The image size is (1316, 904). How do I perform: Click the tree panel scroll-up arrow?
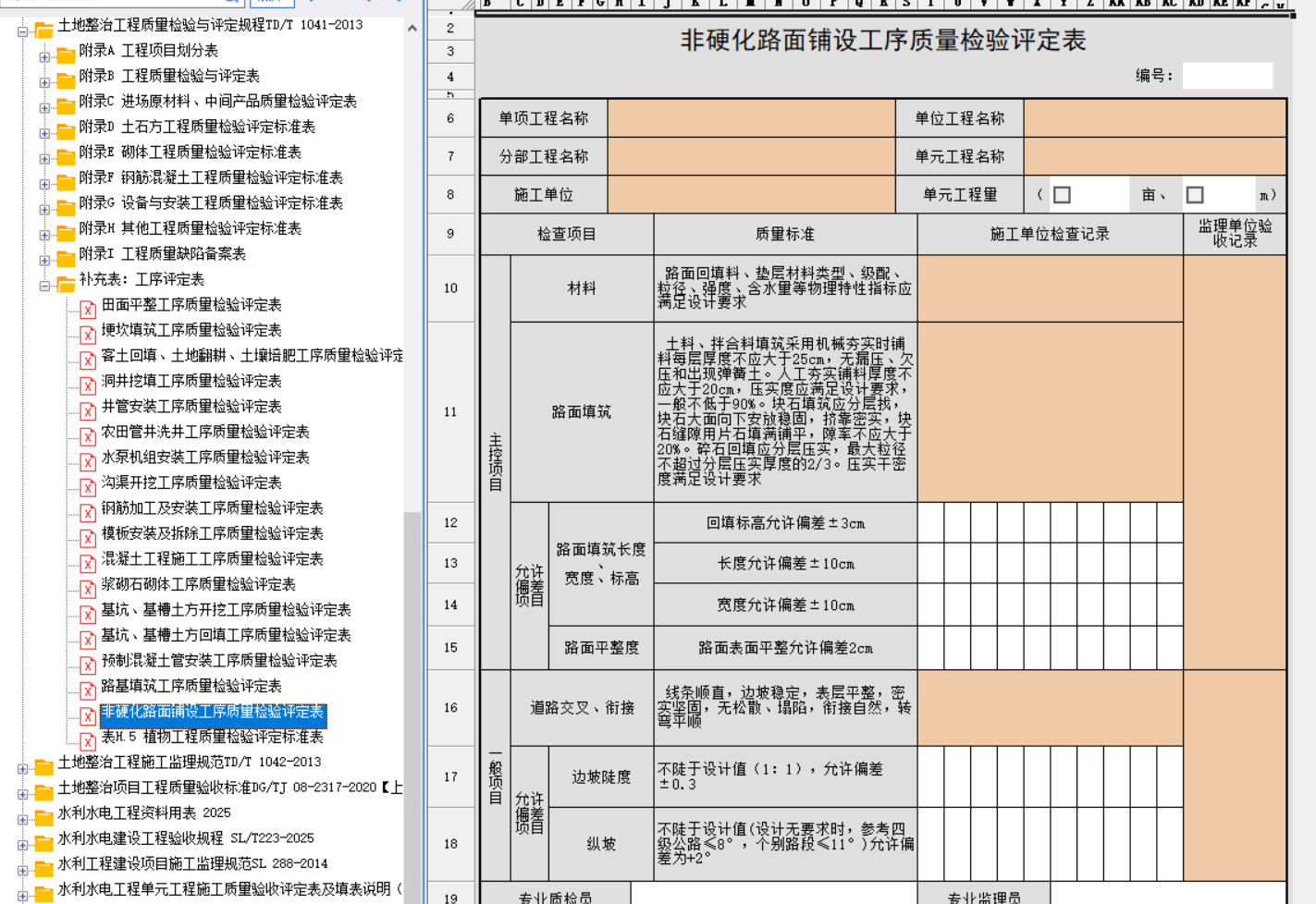[412, 29]
